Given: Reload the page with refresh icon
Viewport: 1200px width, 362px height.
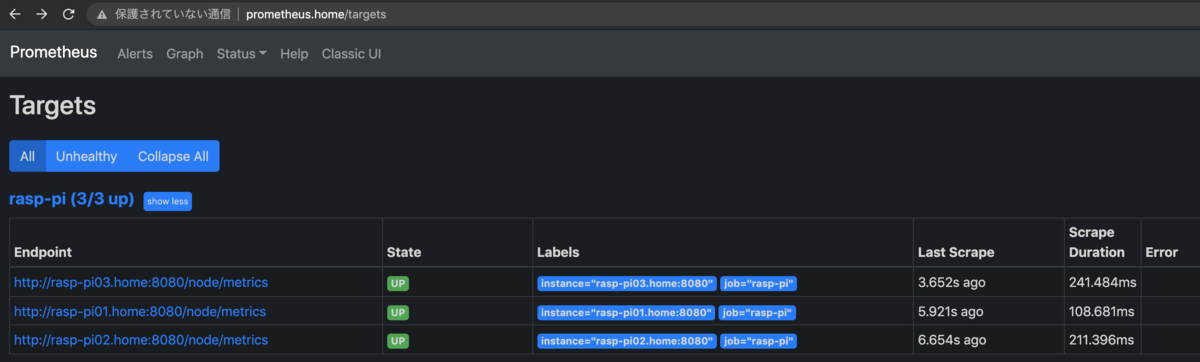Looking at the screenshot, I should (x=69, y=15).
